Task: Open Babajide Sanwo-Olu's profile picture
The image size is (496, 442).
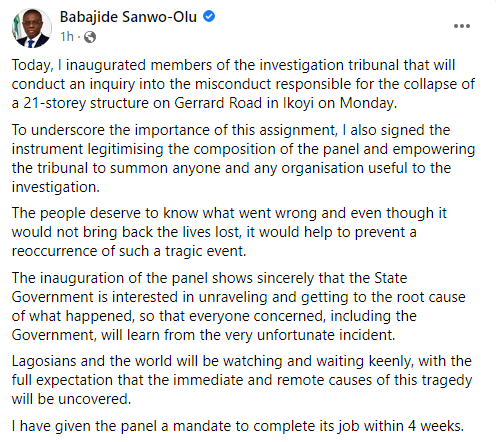Action: point(32,28)
